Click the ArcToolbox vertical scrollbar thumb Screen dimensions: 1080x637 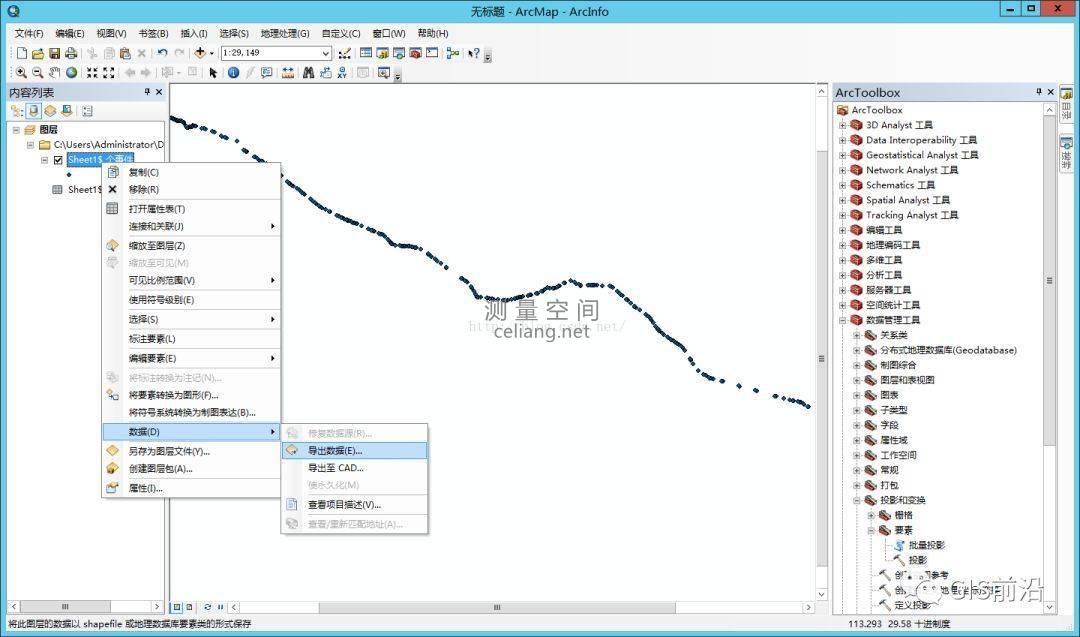(1050, 281)
